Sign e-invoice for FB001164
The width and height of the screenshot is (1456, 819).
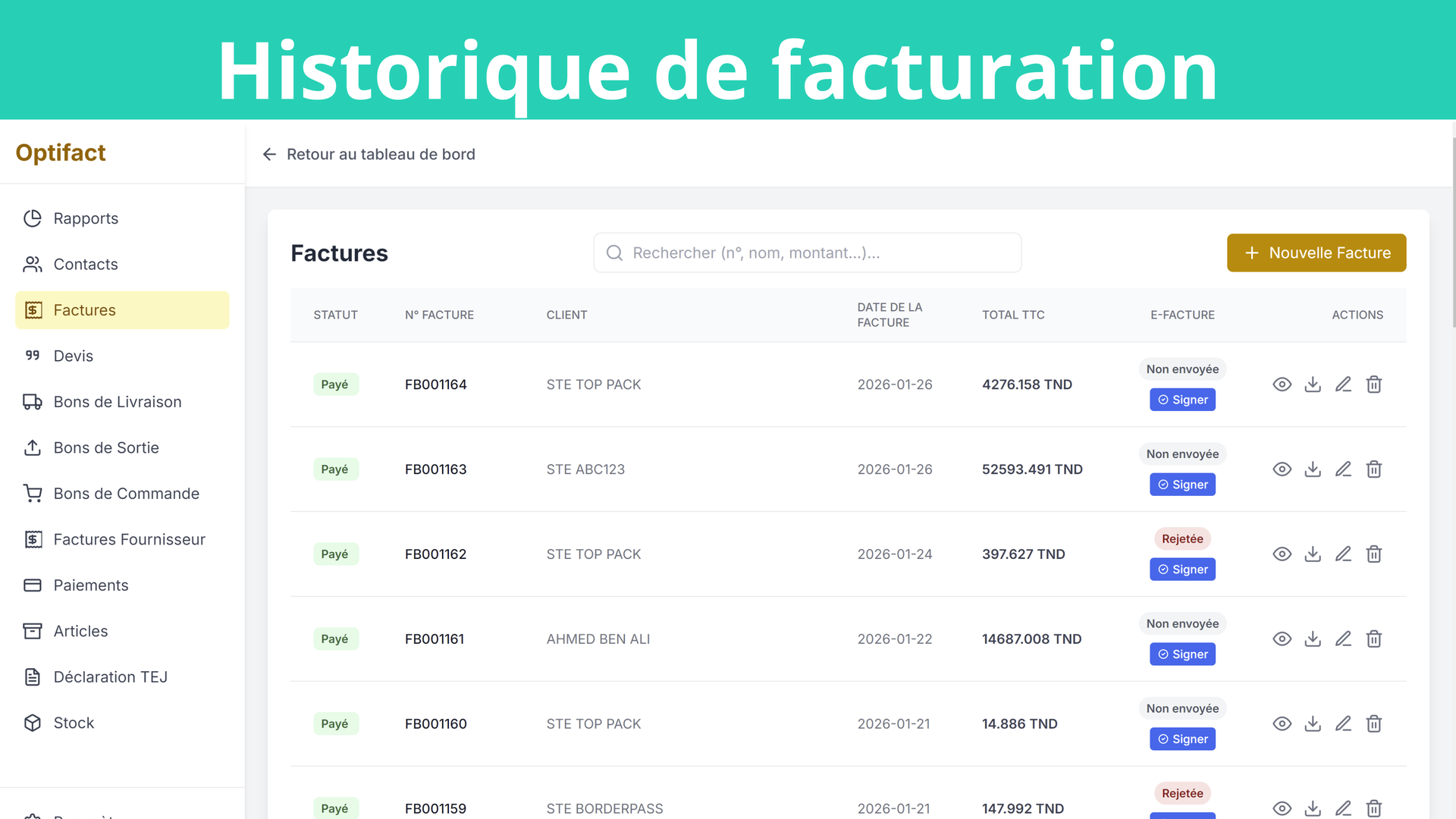pos(1182,400)
